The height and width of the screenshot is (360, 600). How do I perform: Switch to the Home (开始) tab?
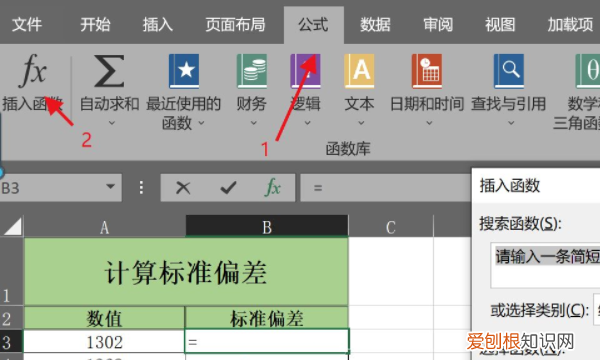pos(95,25)
